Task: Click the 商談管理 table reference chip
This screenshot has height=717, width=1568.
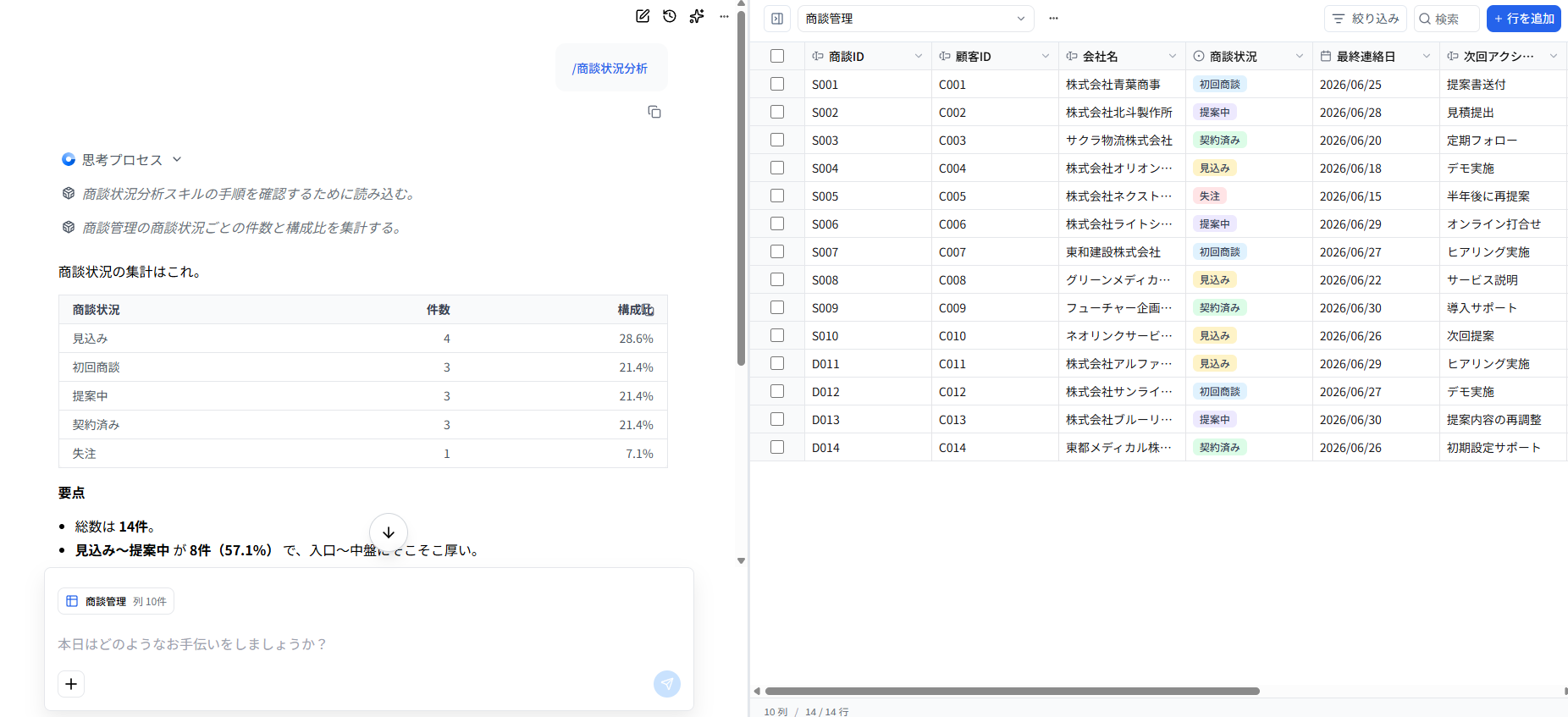Action: tap(116, 601)
